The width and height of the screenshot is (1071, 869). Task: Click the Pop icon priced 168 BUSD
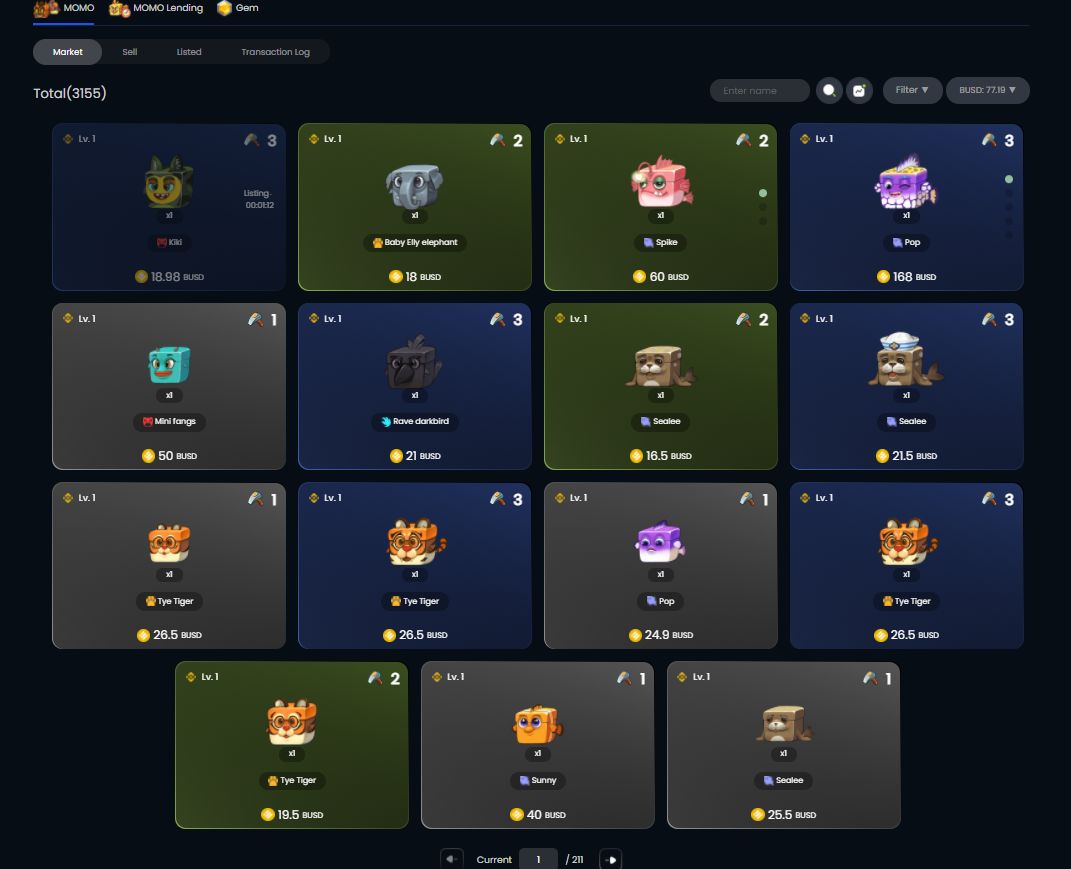pos(906,182)
